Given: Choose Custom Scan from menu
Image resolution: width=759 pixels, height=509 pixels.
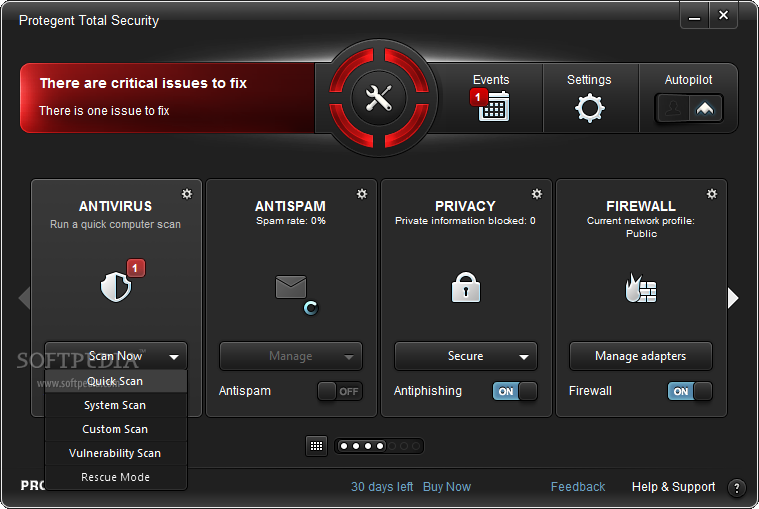Looking at the screenshot, I should tap(116, 429).
